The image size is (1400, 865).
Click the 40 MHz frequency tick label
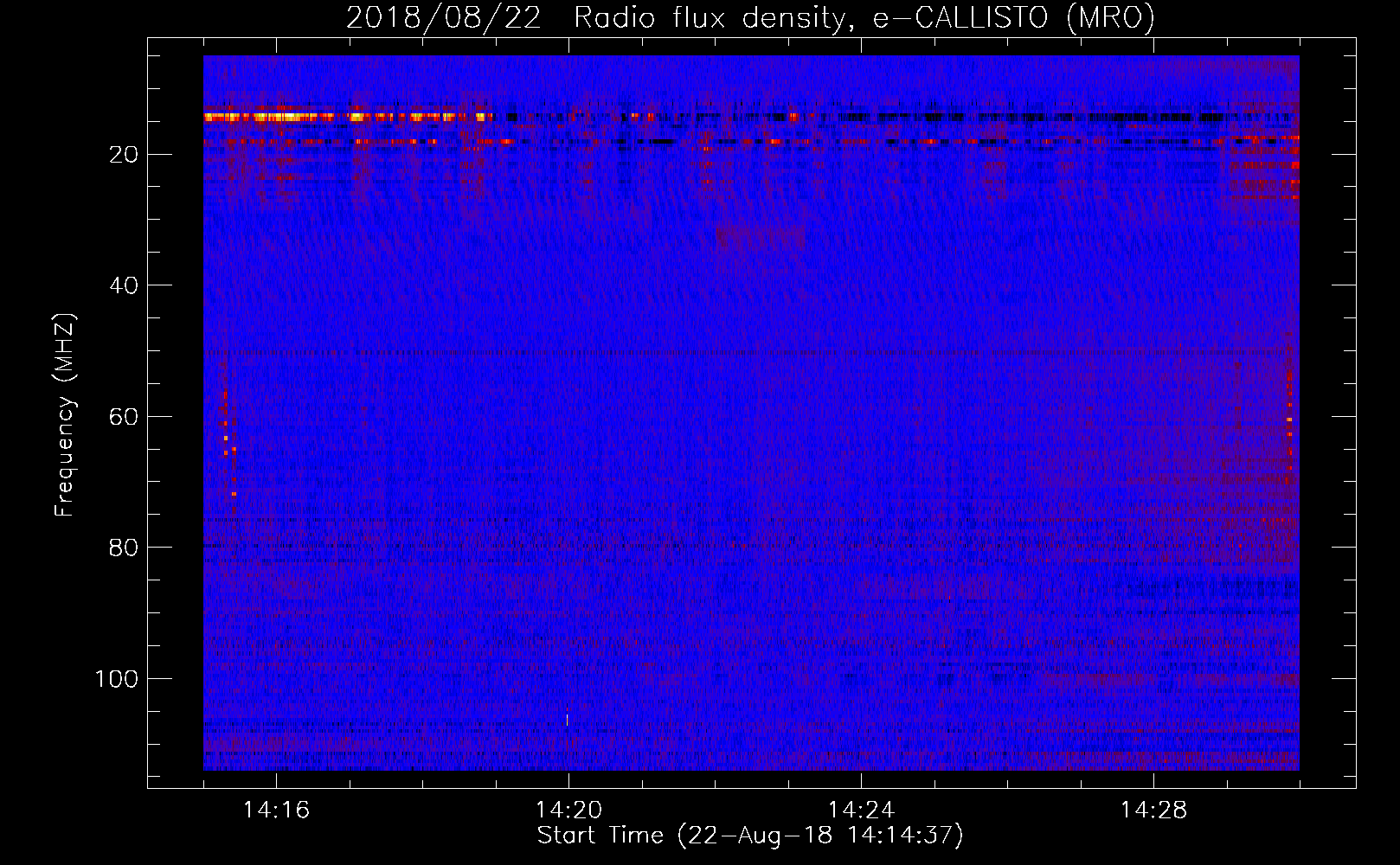(124, 285)
